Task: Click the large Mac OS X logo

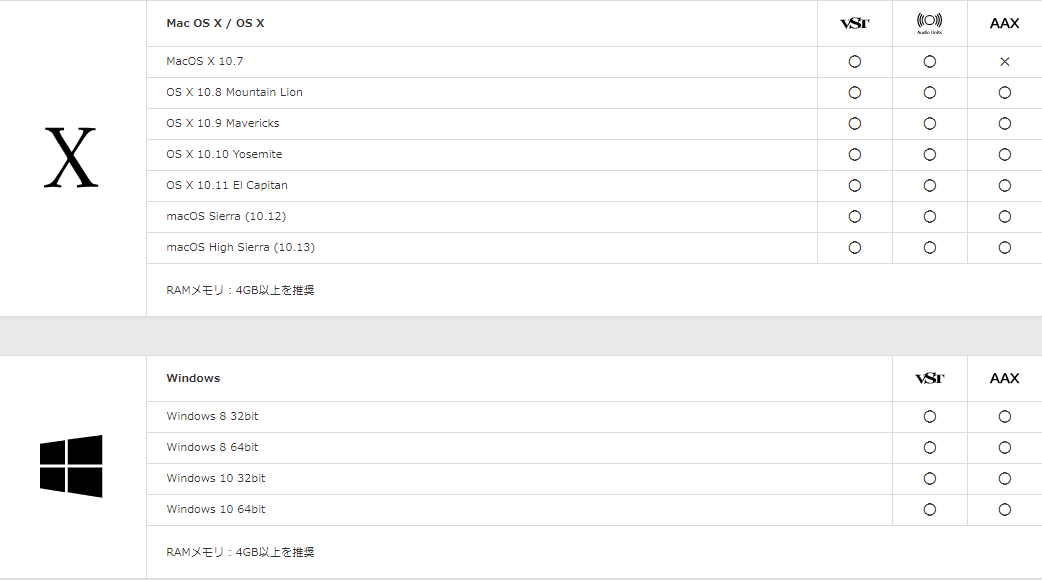Action: [71, 159]
